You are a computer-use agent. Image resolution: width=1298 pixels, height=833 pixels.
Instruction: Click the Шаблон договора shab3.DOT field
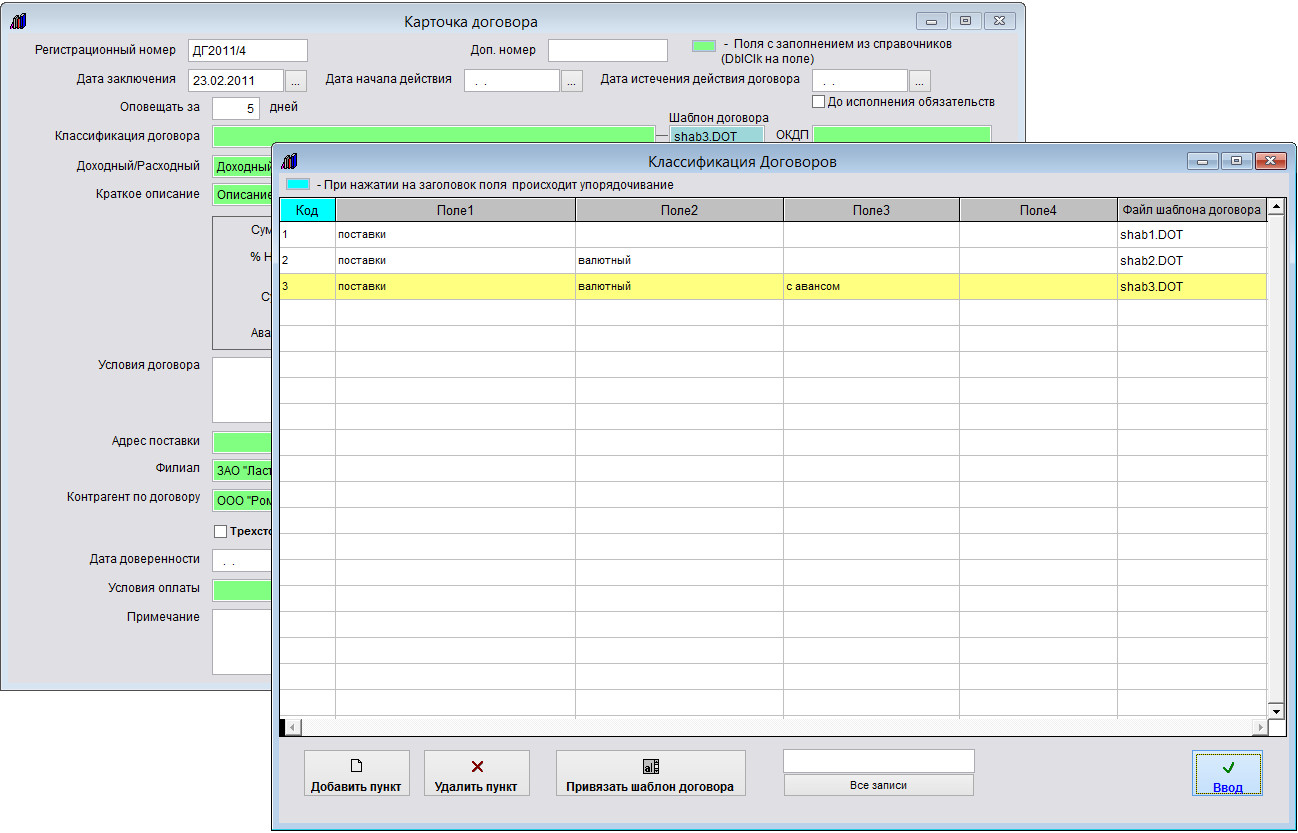(x=716, y=136)
